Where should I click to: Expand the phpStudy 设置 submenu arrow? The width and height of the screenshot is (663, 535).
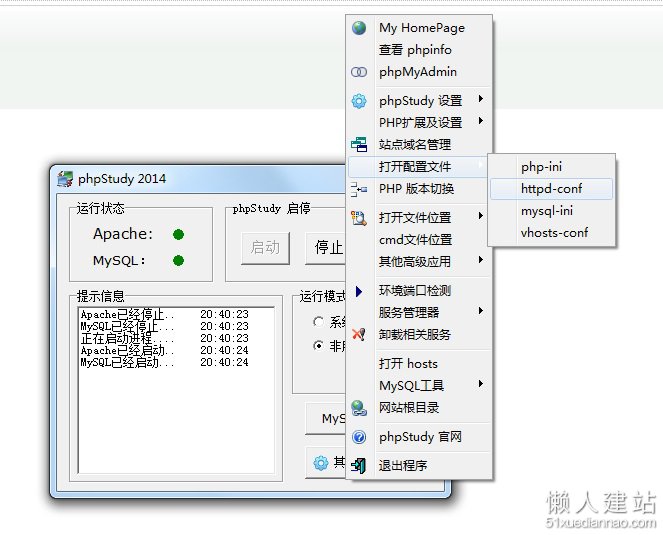tap(481, 99)
